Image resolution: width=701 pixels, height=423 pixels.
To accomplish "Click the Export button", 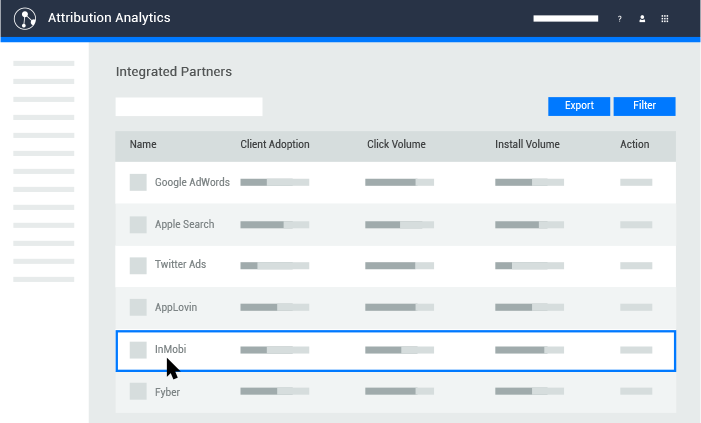I will click(579, 106).
